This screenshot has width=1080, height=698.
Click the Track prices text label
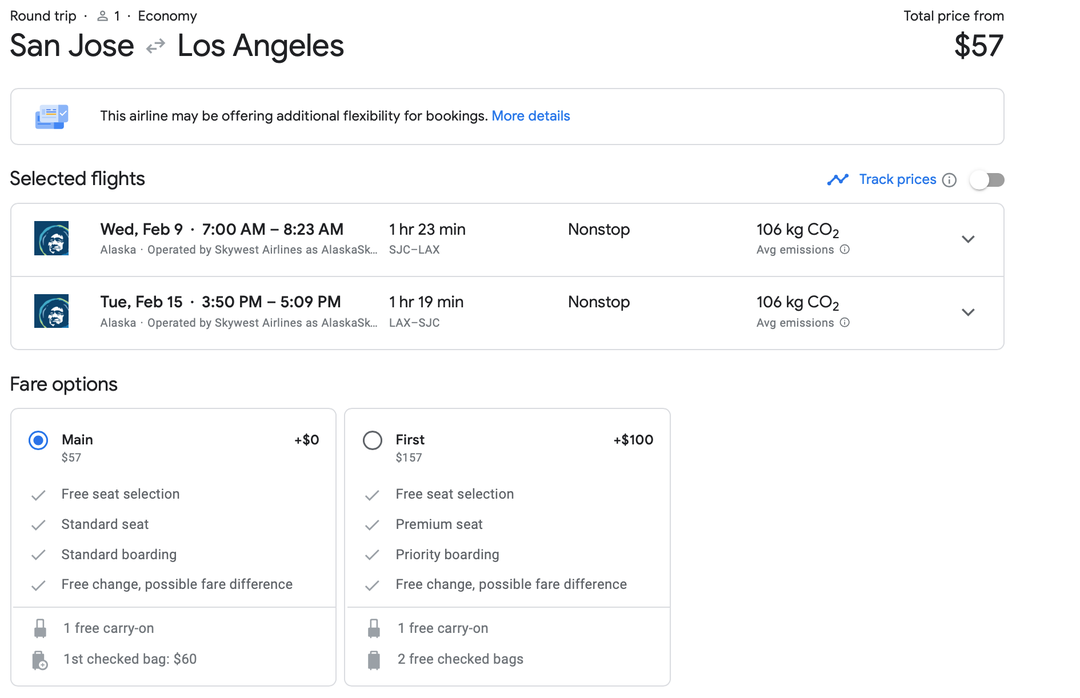pos(899,179)
